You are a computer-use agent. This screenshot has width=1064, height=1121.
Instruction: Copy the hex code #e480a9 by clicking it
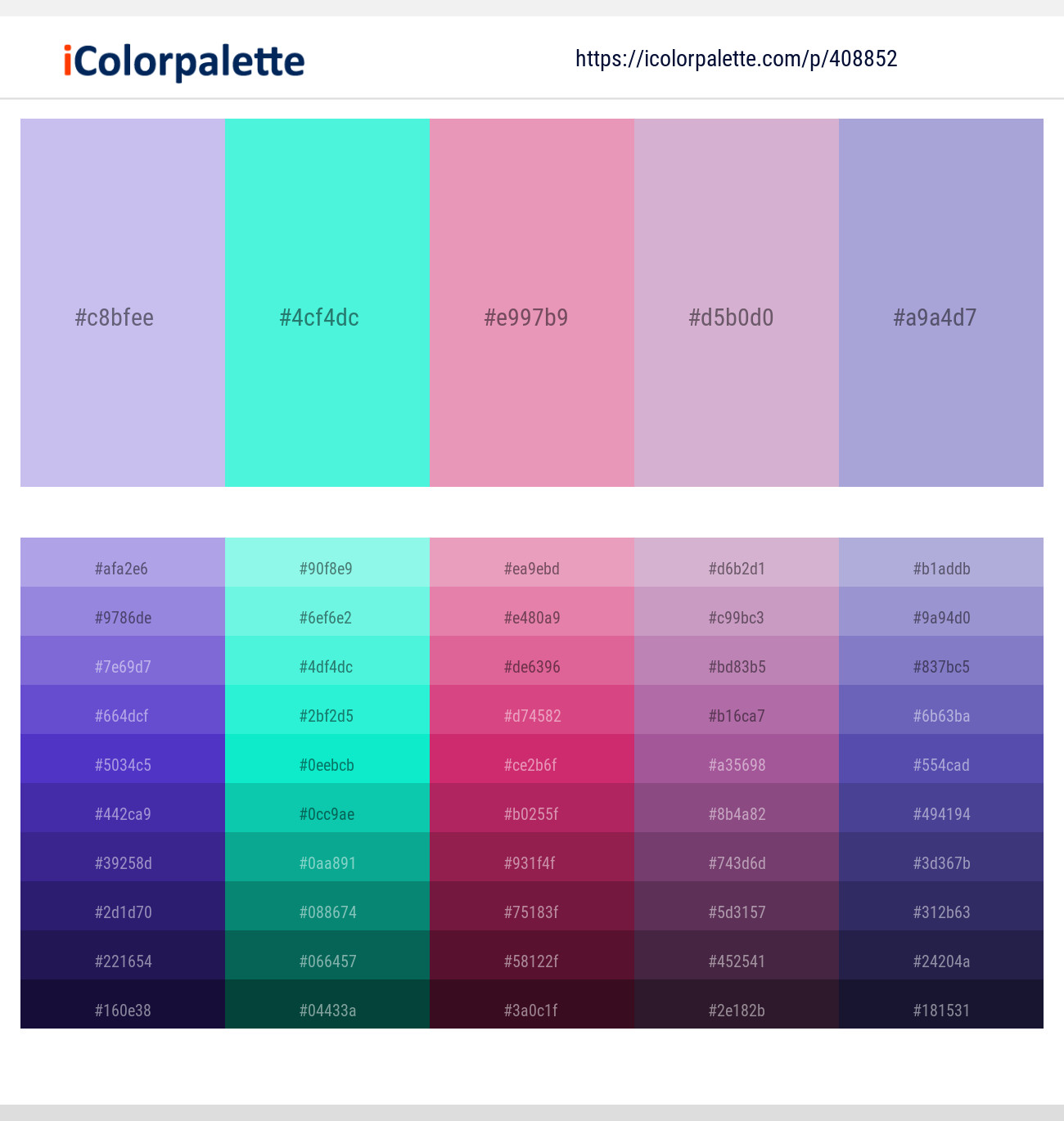(x=531, y=618)
